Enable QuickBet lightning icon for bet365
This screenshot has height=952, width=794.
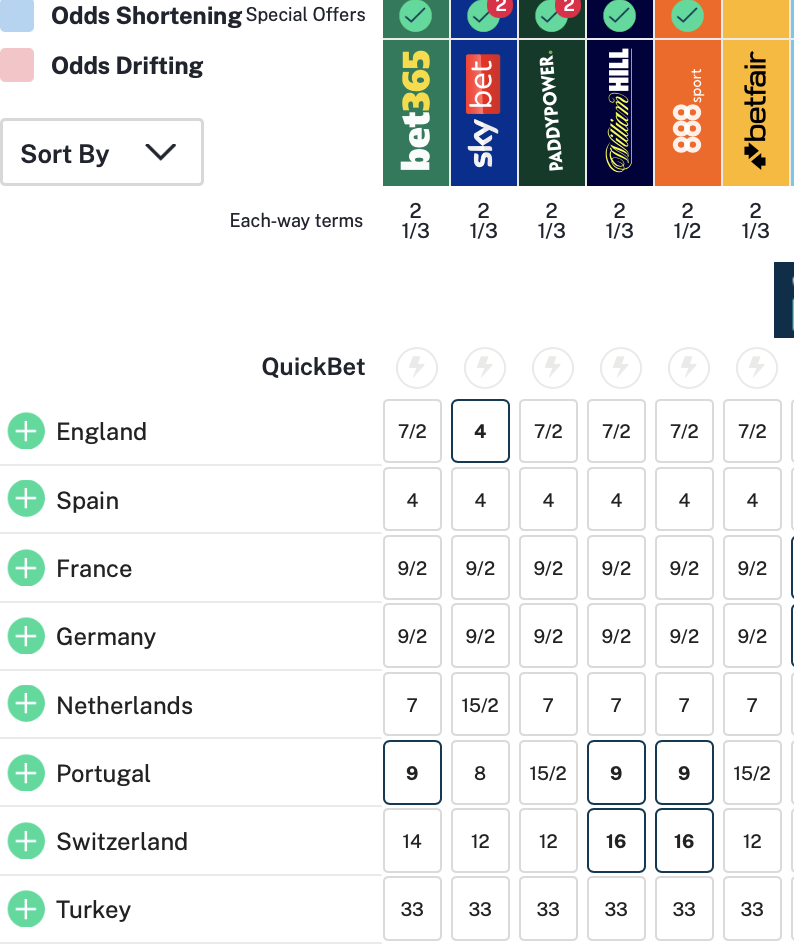click(x=416, y=368)
